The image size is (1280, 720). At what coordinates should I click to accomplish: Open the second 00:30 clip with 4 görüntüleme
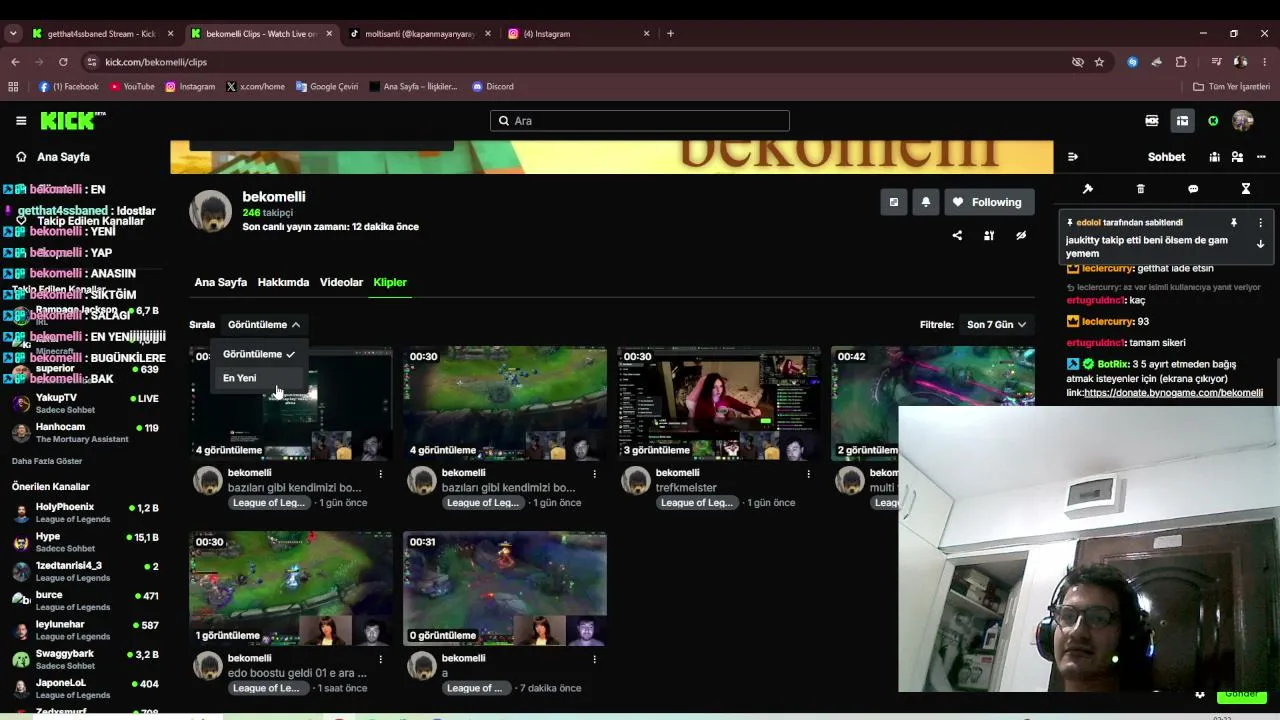tap(505, 403)
